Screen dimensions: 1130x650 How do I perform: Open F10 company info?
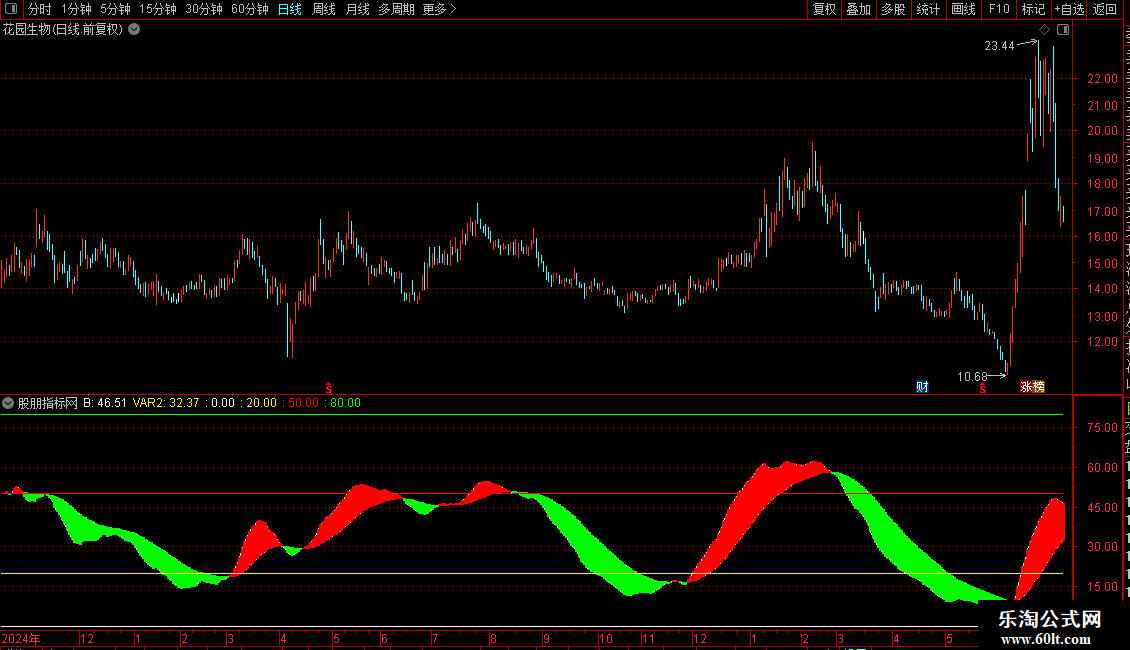999,9
